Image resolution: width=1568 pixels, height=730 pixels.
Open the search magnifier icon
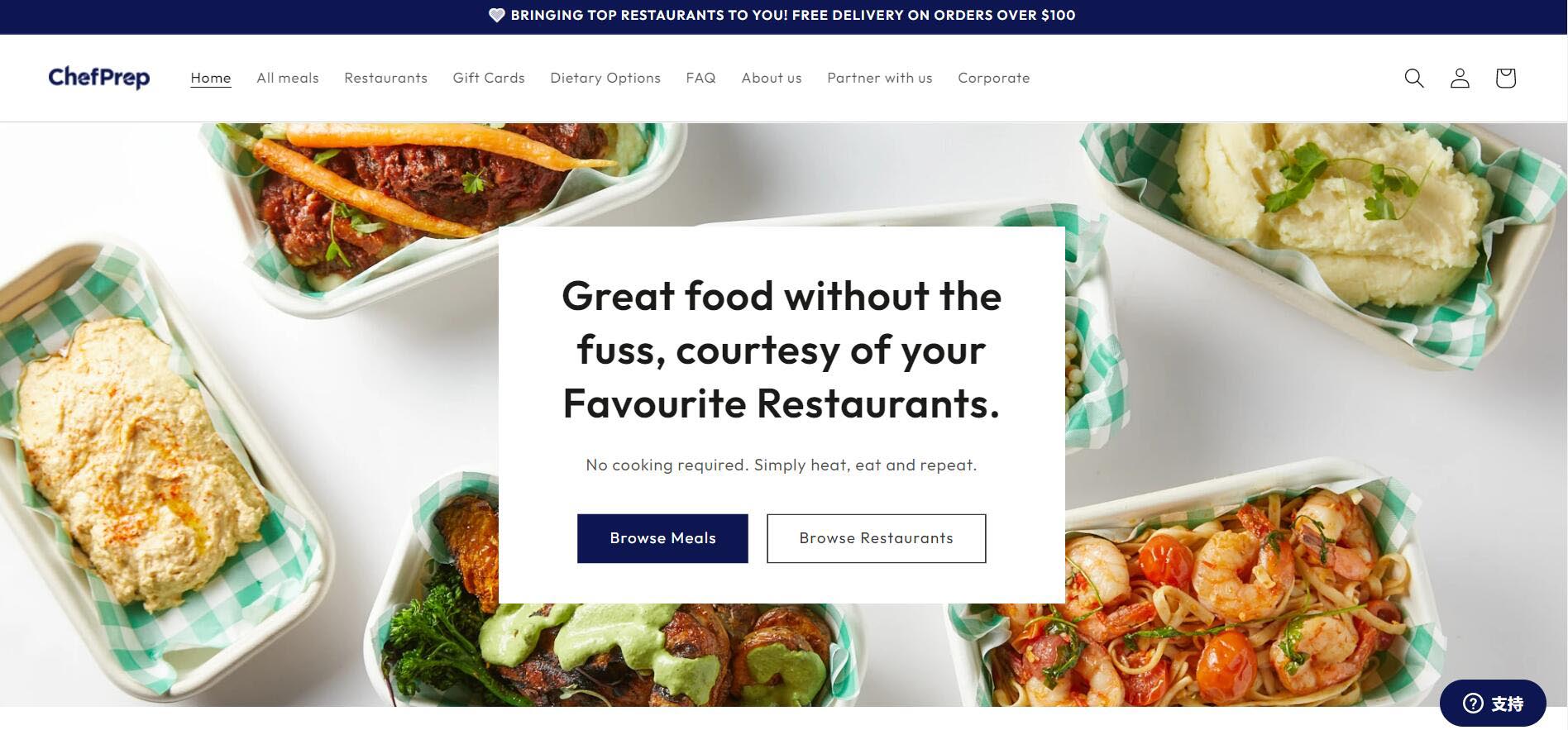[1414, 78]
